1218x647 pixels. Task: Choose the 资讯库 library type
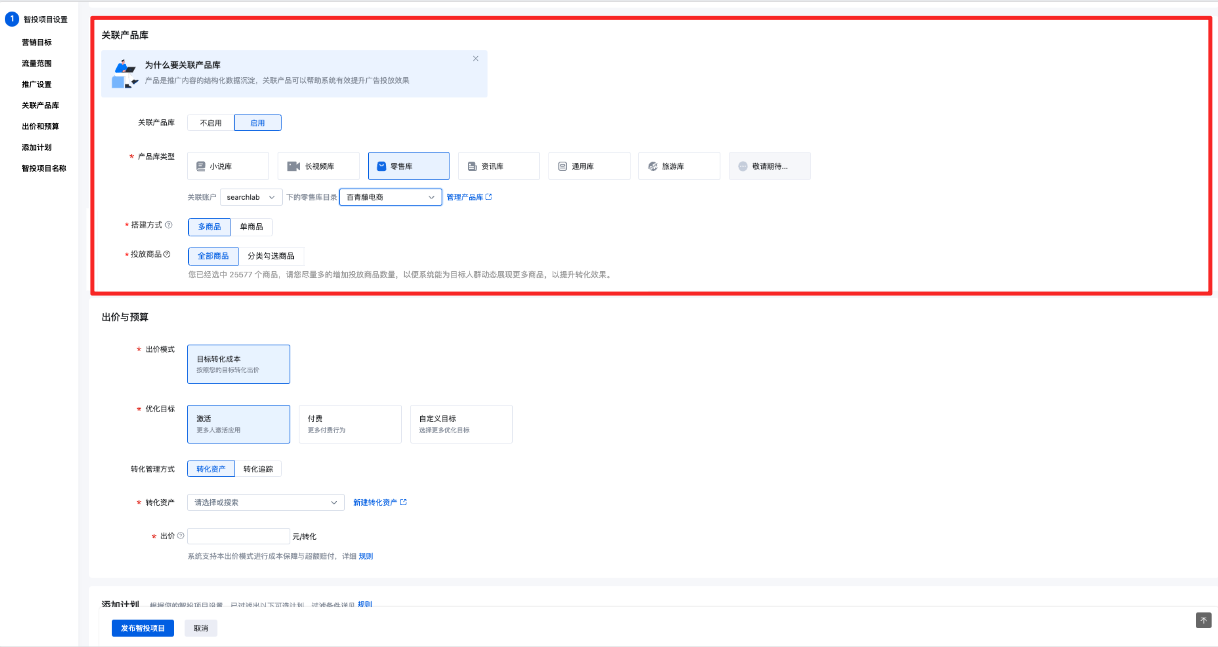pos(498,166)
